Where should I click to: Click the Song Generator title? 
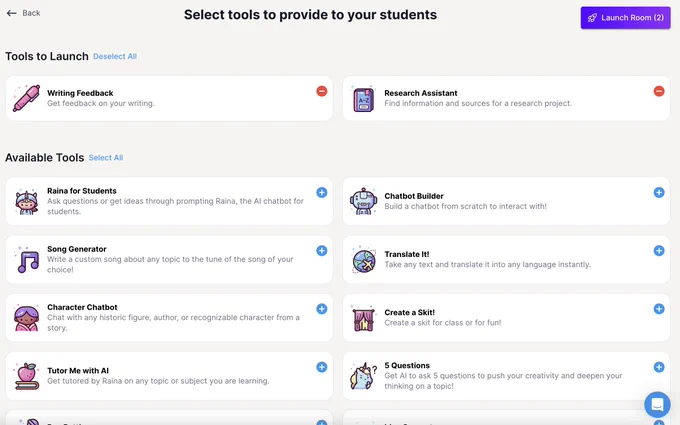pos(77,249)
